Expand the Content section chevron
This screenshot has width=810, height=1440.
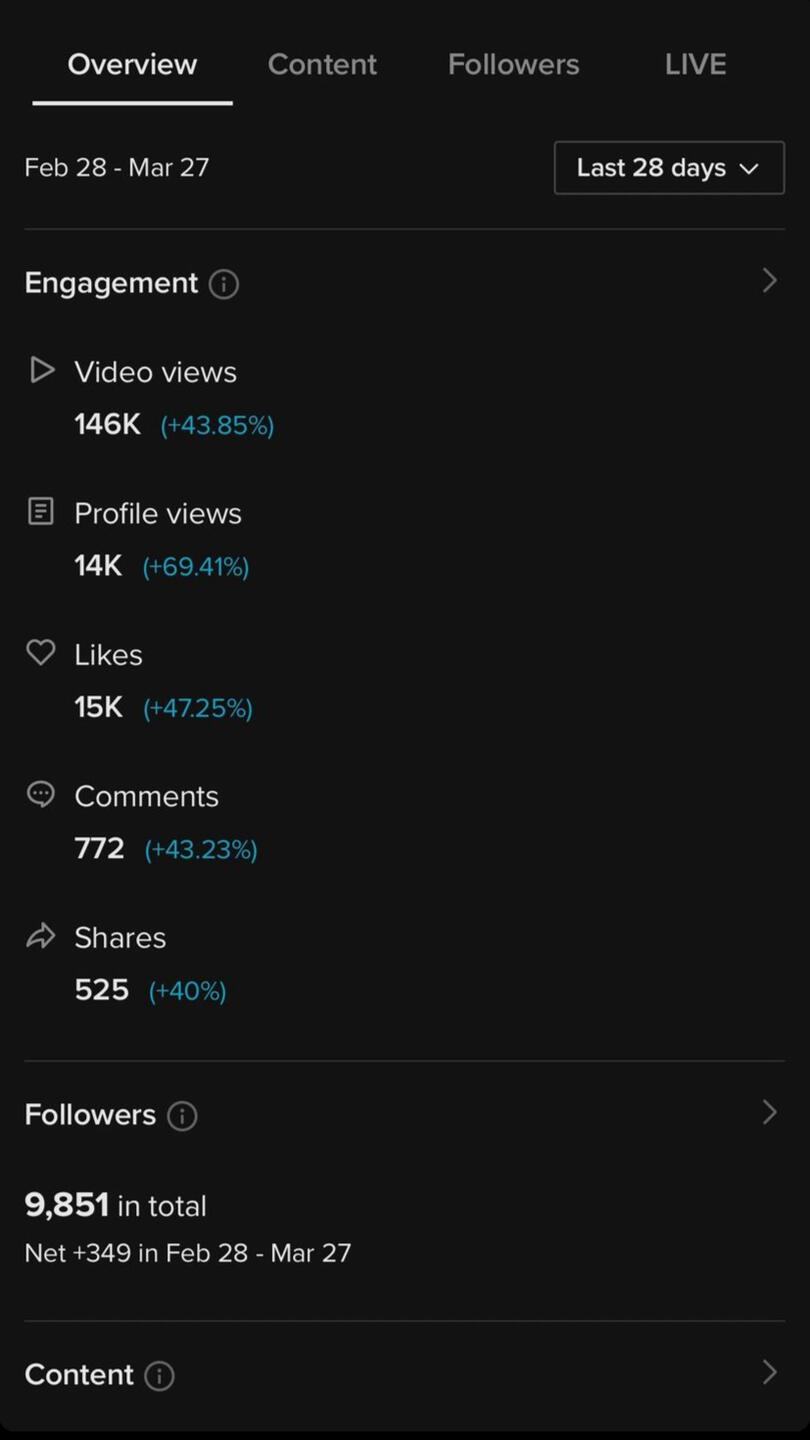pyautogui.click(x=769, y=1372)
